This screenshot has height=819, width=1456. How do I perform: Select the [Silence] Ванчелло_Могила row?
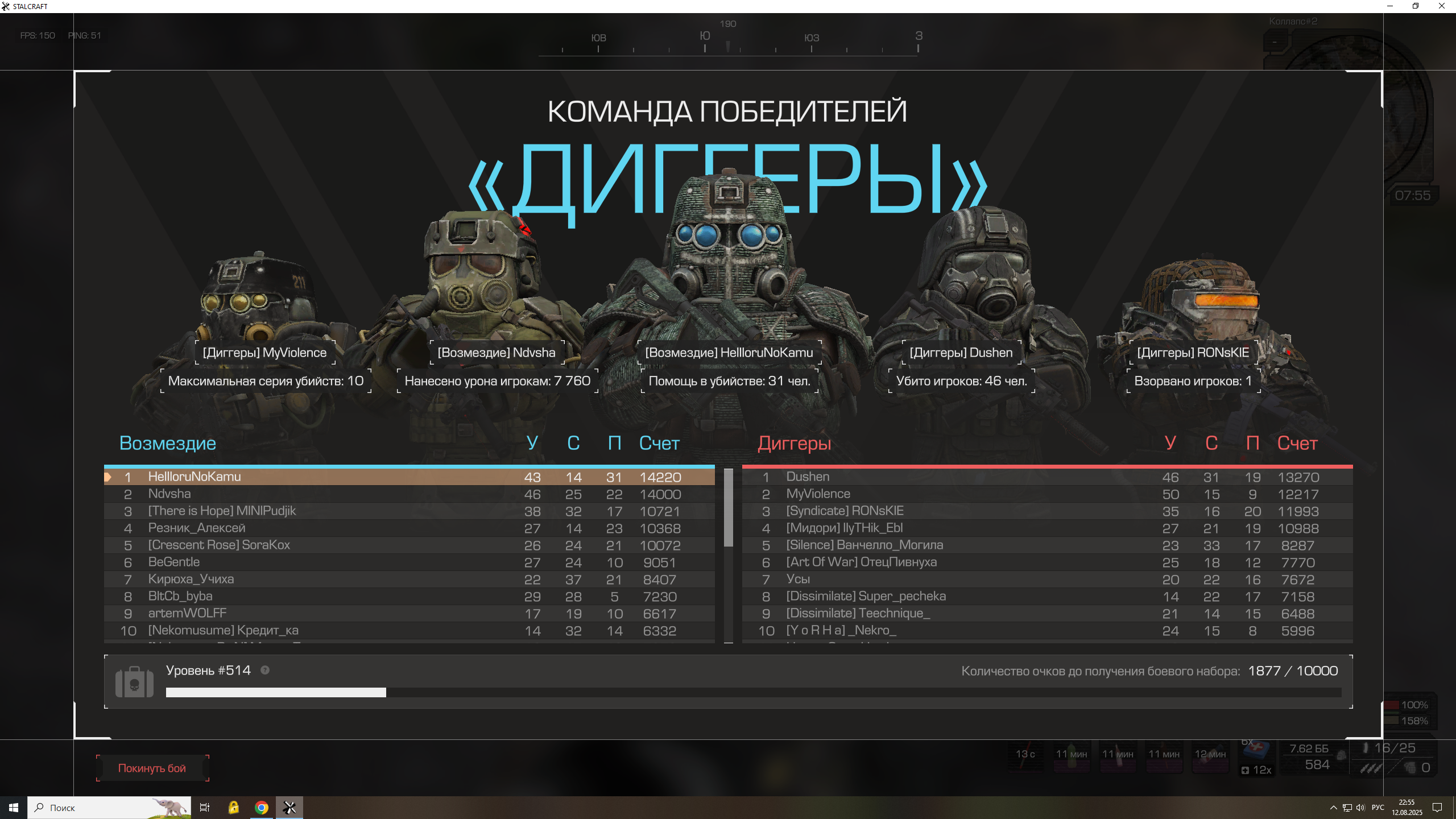[1047, 545]
